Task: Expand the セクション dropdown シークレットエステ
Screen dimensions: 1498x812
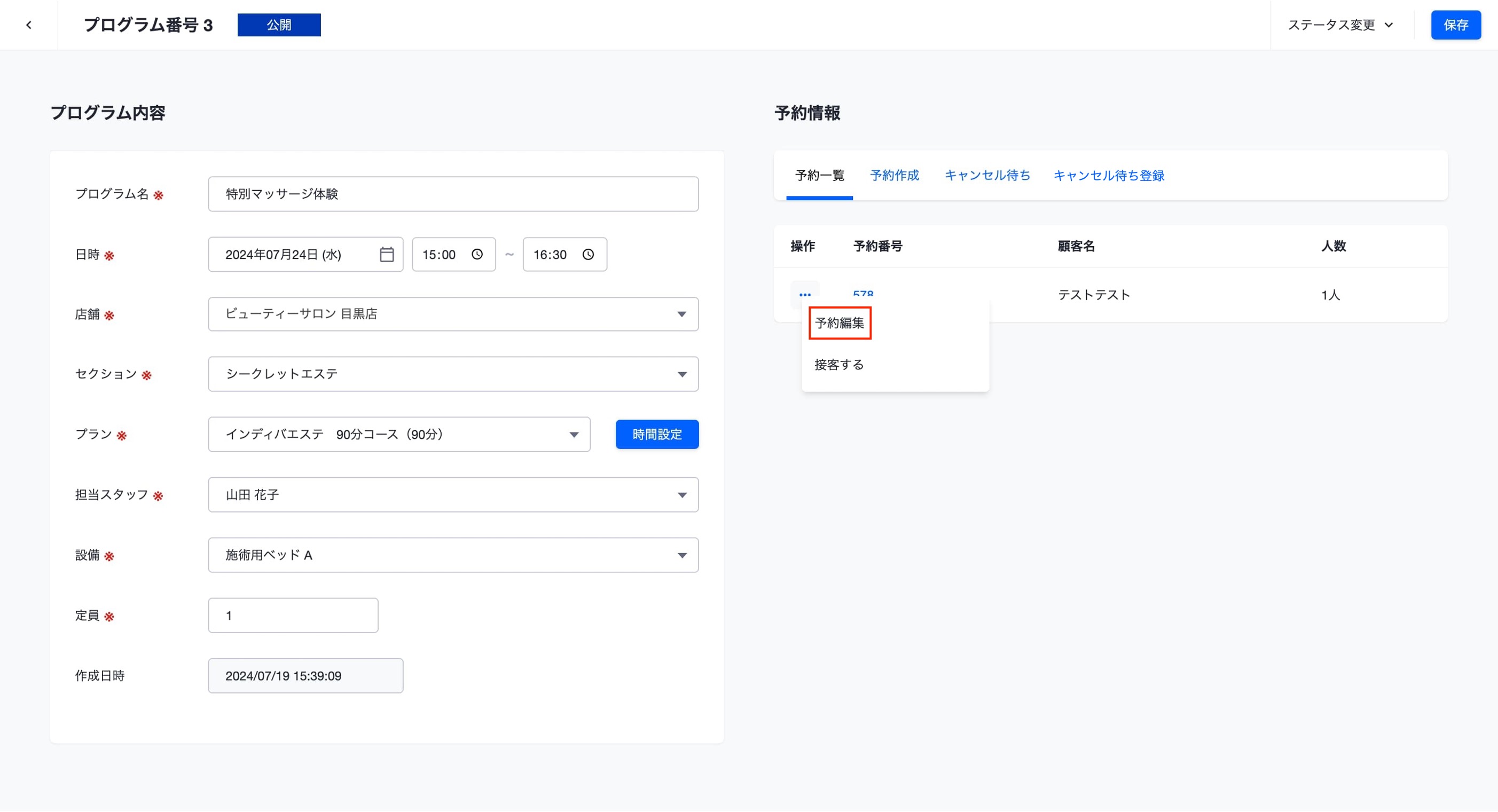Action: [453, 374]
